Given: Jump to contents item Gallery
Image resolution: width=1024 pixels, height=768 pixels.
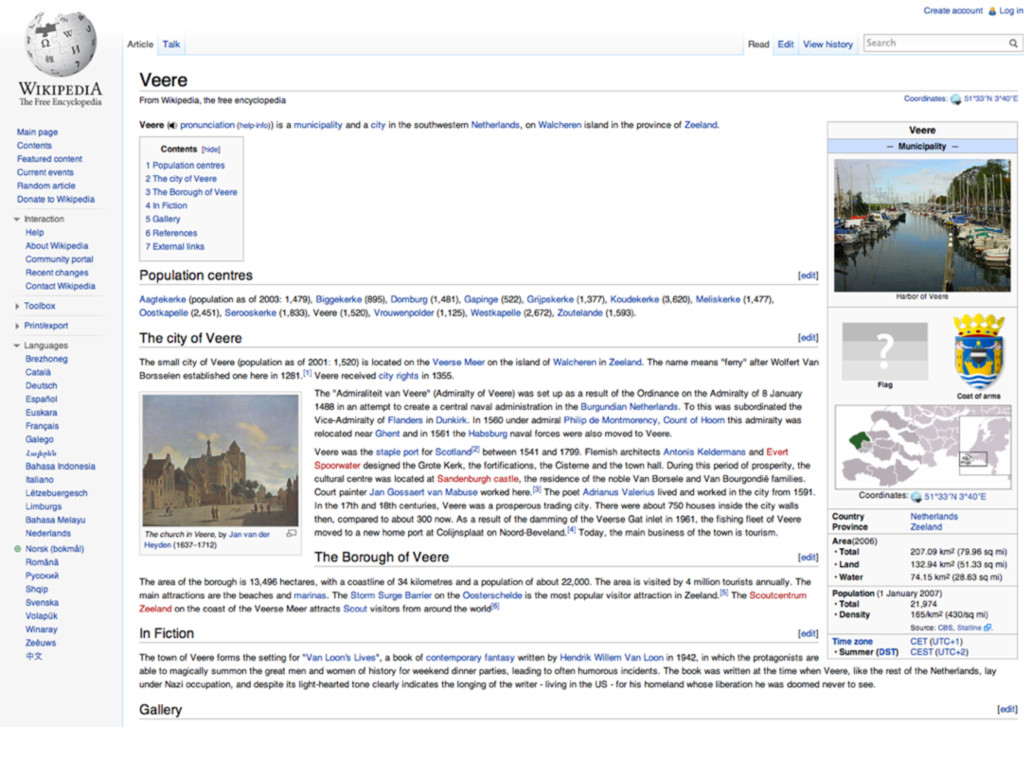Looking at the screenshot, I should click(163, 219).
